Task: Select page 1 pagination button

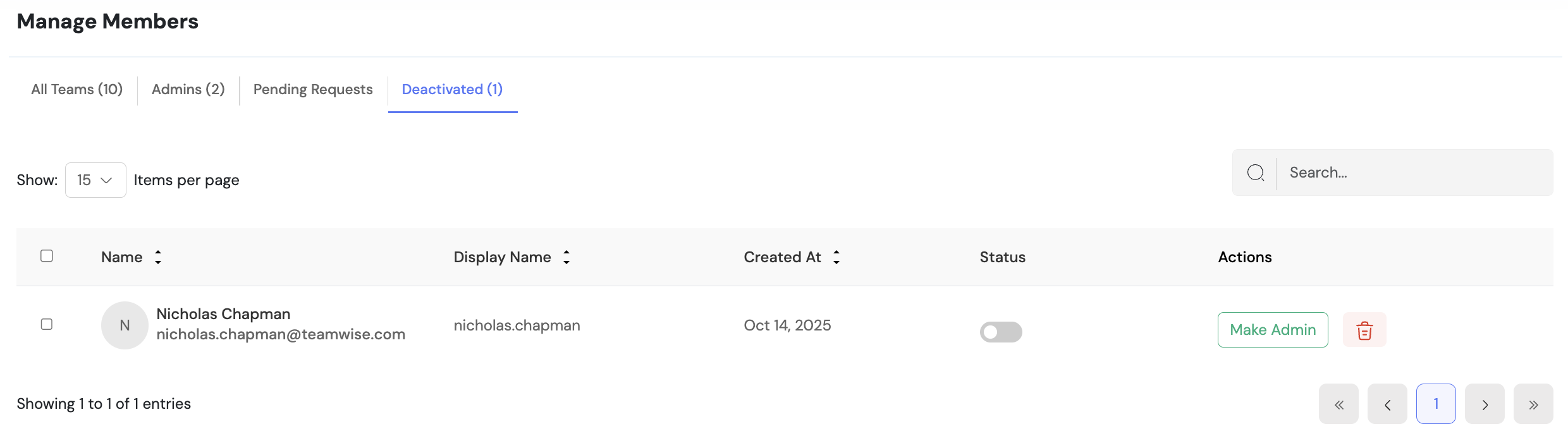Action: (x=1436, y=404)
